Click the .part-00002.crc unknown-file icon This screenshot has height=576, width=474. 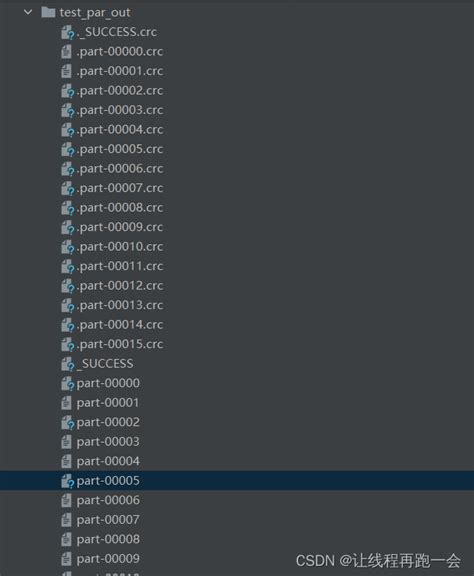pos(68,91)
